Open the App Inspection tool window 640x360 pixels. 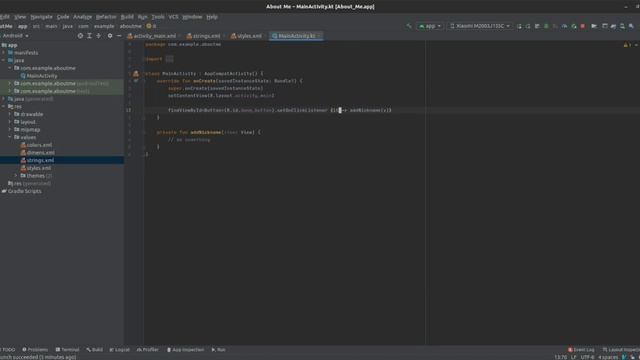tap(186, 350)
